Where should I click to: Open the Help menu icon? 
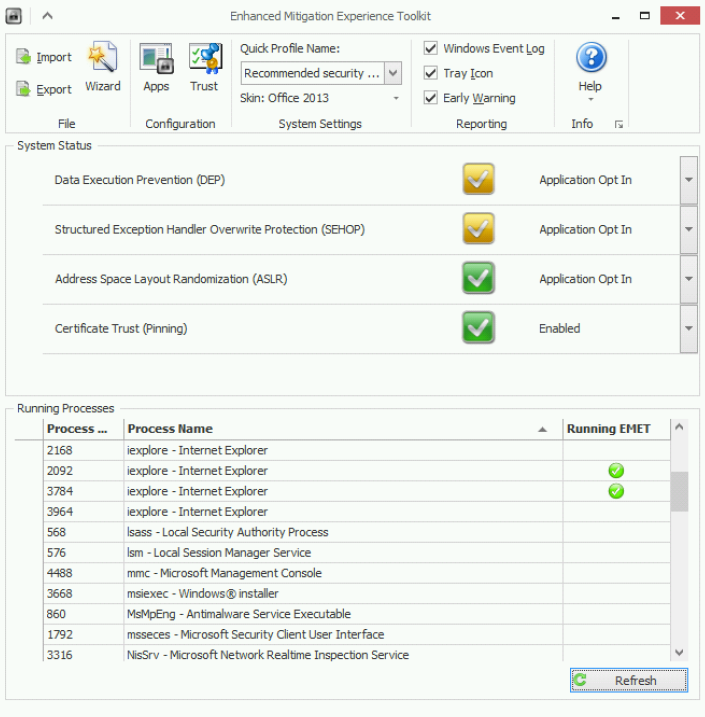[590, 60]
